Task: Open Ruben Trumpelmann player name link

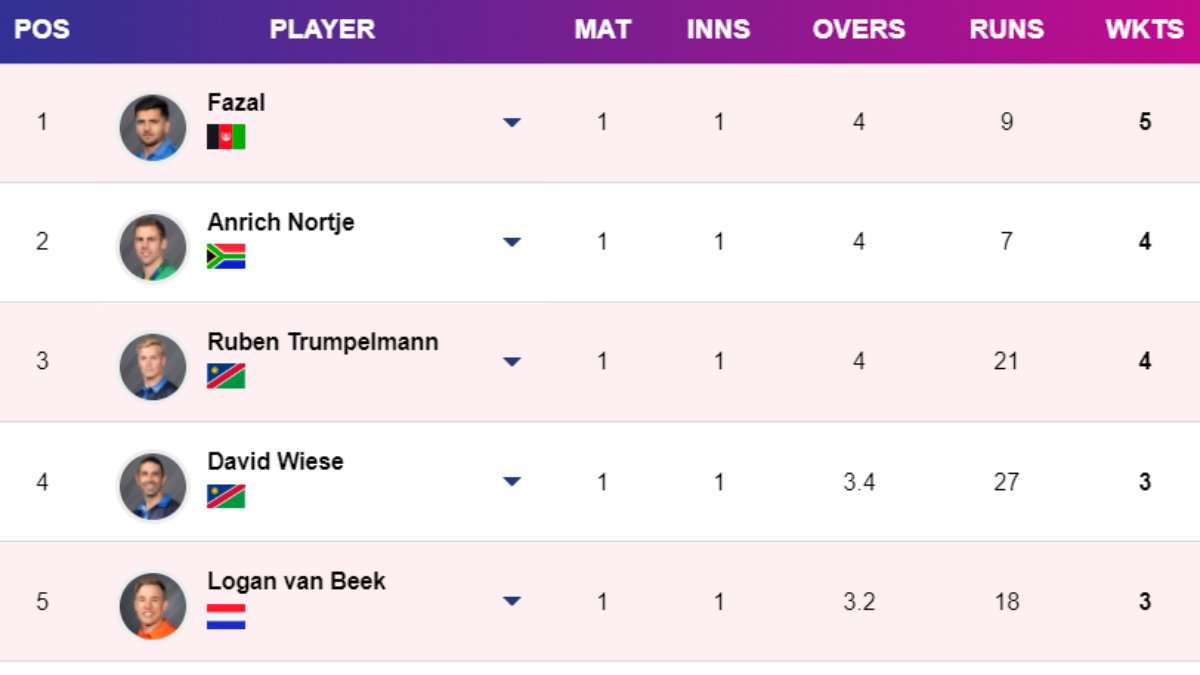Action: (323, 342)
